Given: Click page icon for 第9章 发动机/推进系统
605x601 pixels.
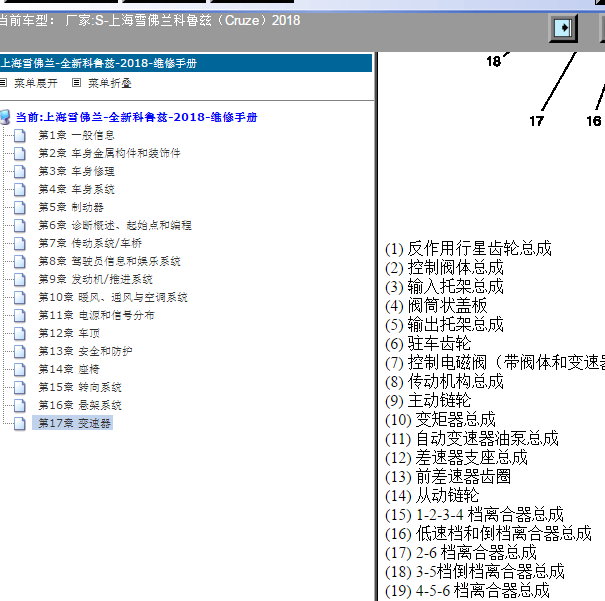Looking at the screenshot, I should 20,279.
